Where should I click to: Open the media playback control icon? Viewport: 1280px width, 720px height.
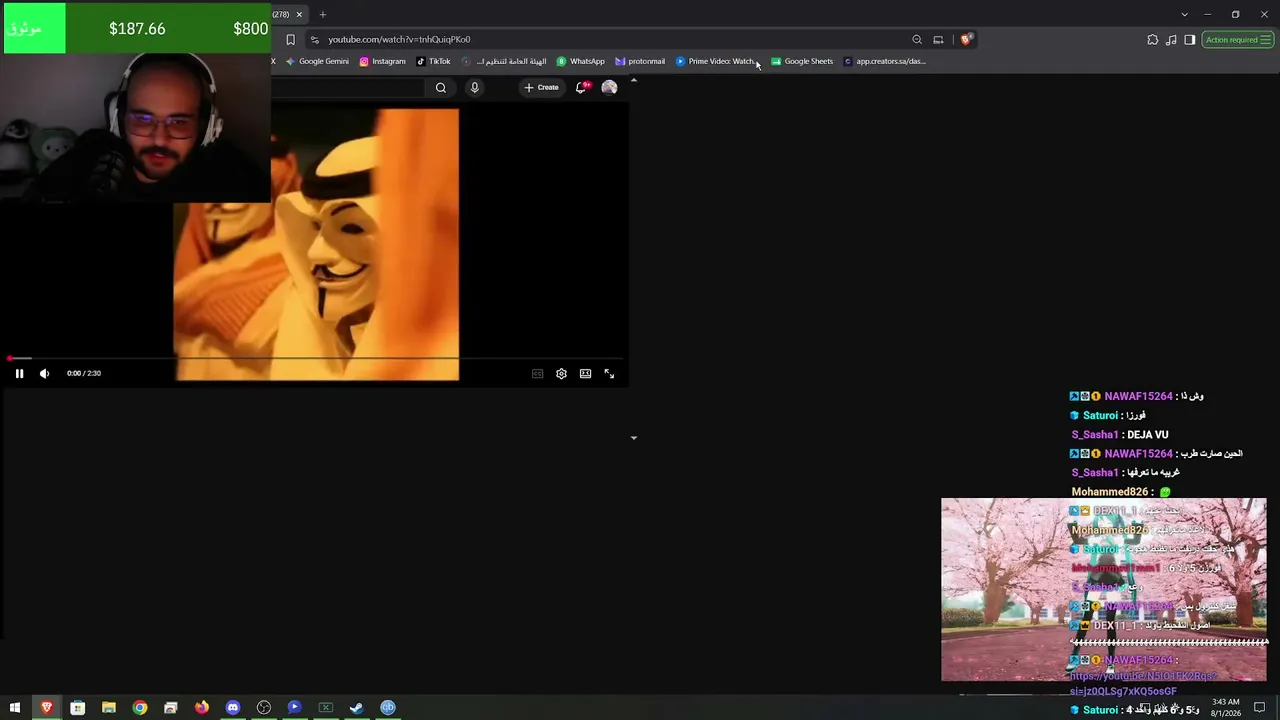pyautogui.click(x=1171, y=40)
